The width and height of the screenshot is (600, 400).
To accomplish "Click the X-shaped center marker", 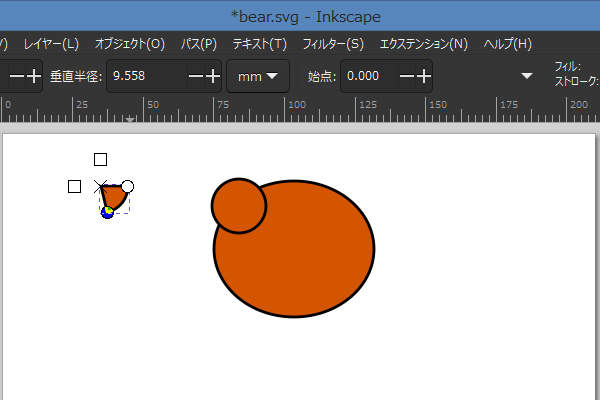I will tap(100, 186).
